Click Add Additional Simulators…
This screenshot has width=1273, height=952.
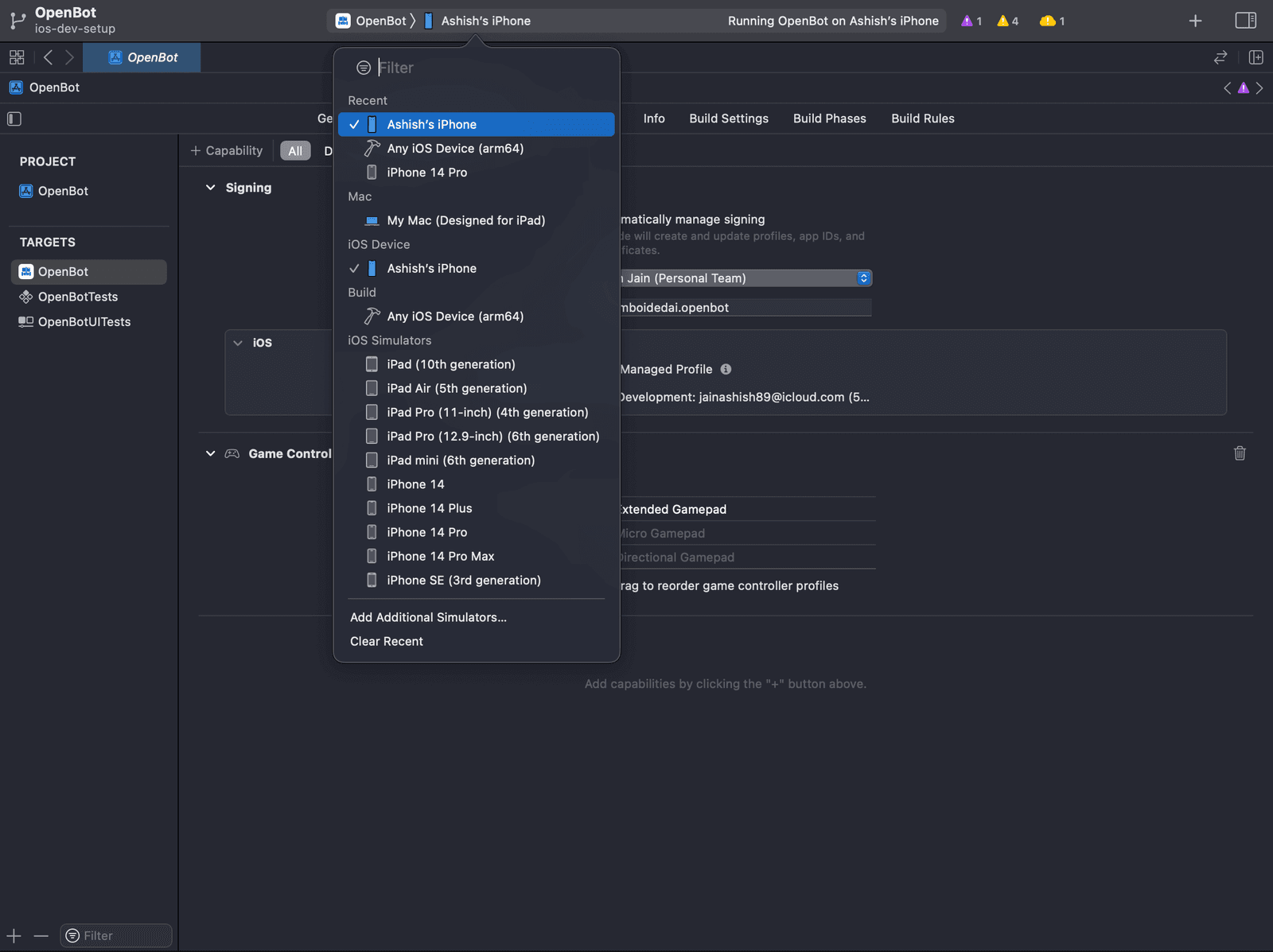(428, 617)
